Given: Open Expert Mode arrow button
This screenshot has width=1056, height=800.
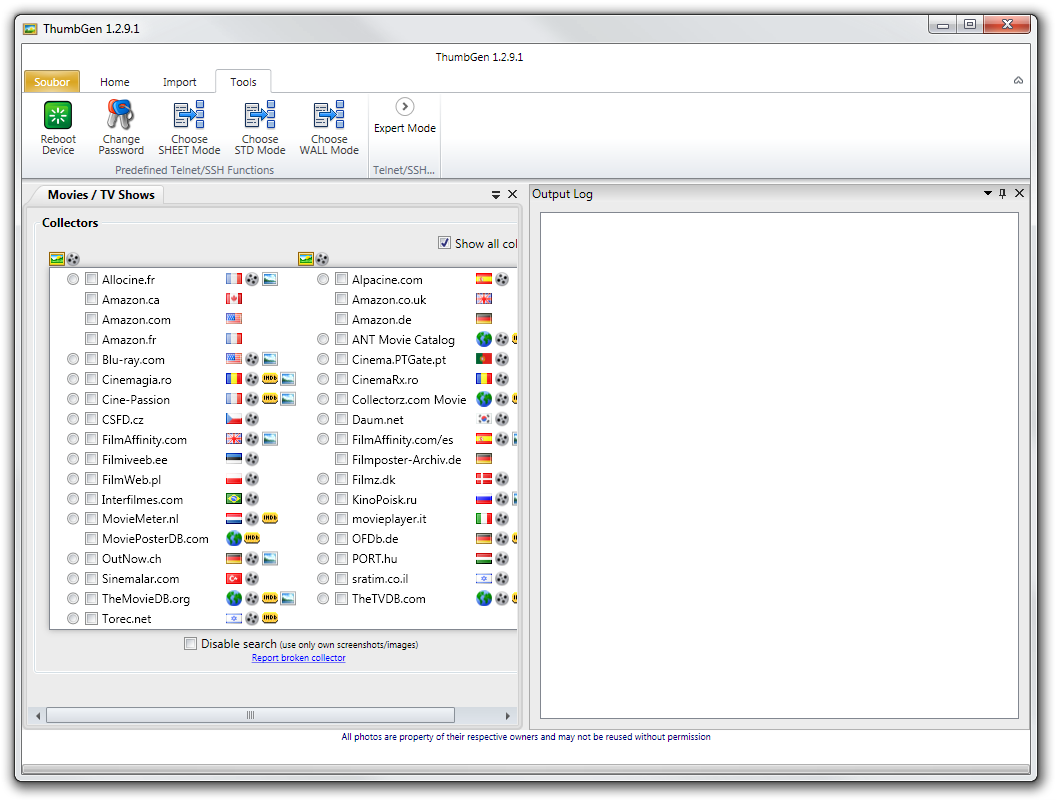Looking at the screenshot, I should [404, 106].
